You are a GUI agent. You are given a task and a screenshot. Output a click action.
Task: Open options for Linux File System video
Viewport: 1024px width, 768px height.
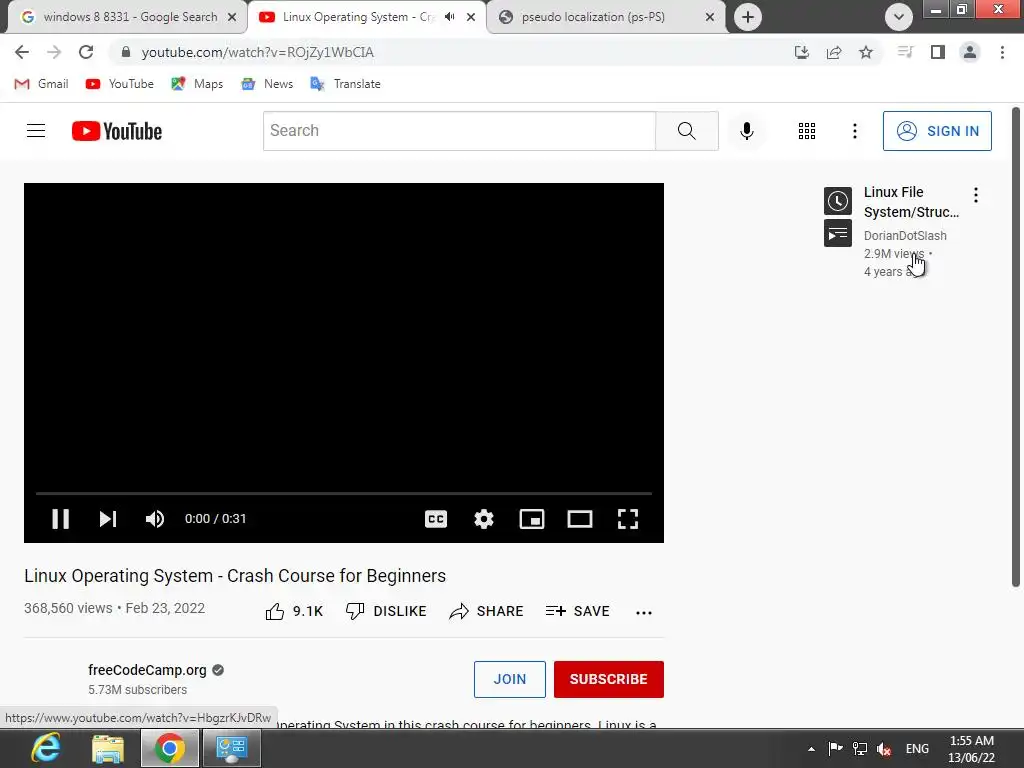pos(976,195)
